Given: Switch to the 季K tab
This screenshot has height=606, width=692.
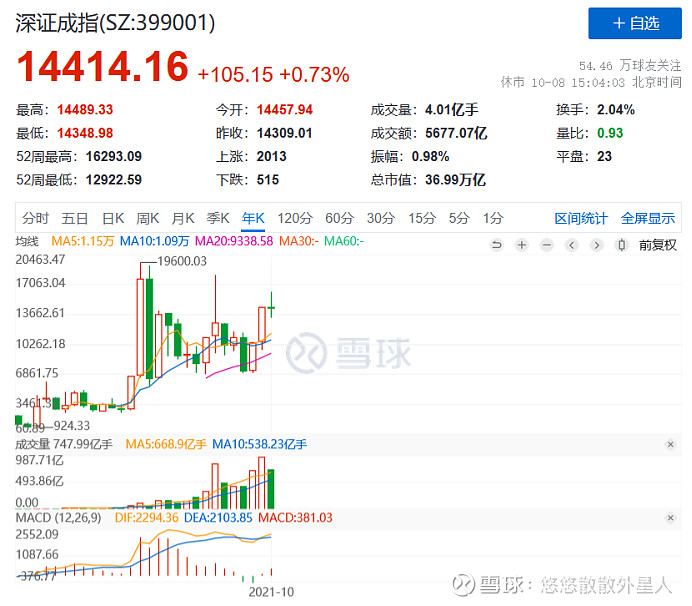Looking at the screenshot, I should coord(218,218).
